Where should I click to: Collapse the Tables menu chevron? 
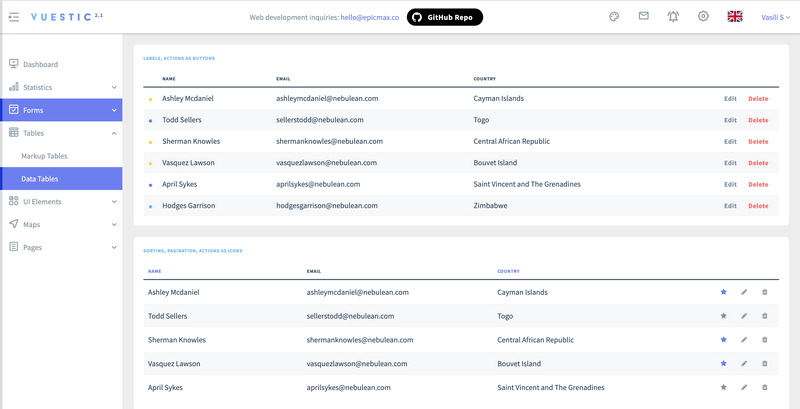[114, 133]
